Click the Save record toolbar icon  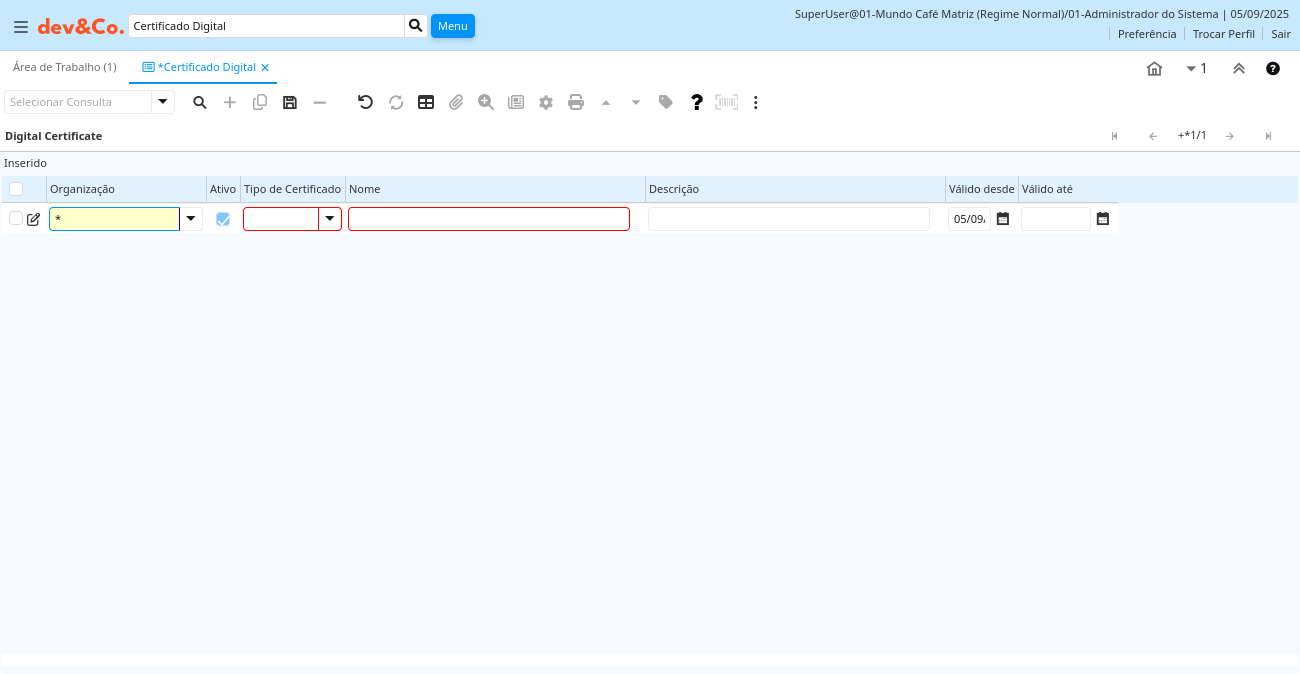(x=290, y=102)
